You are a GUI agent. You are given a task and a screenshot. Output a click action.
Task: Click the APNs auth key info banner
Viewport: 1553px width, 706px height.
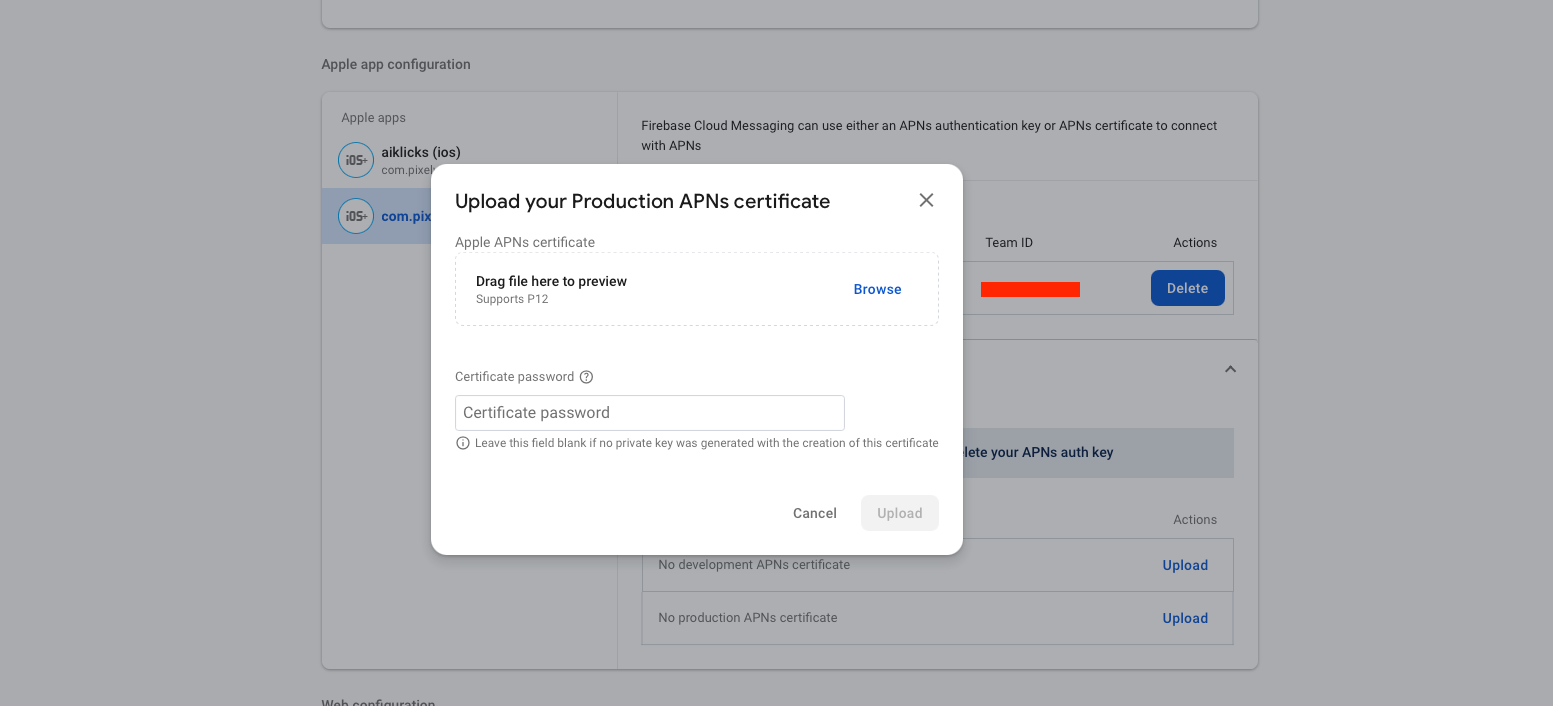click(x=1095, y=453)
